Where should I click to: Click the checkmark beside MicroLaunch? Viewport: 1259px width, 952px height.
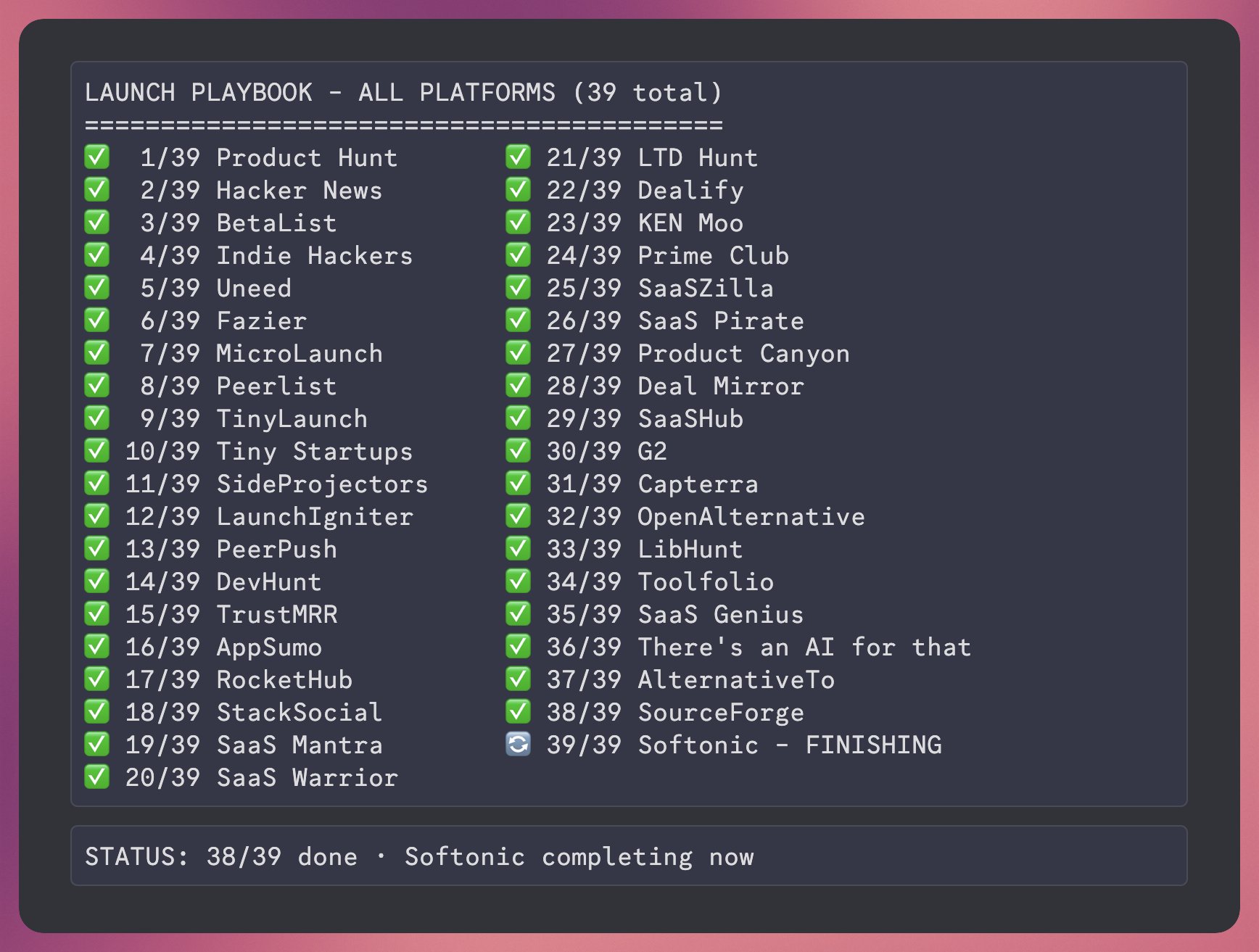coord(97,352)
